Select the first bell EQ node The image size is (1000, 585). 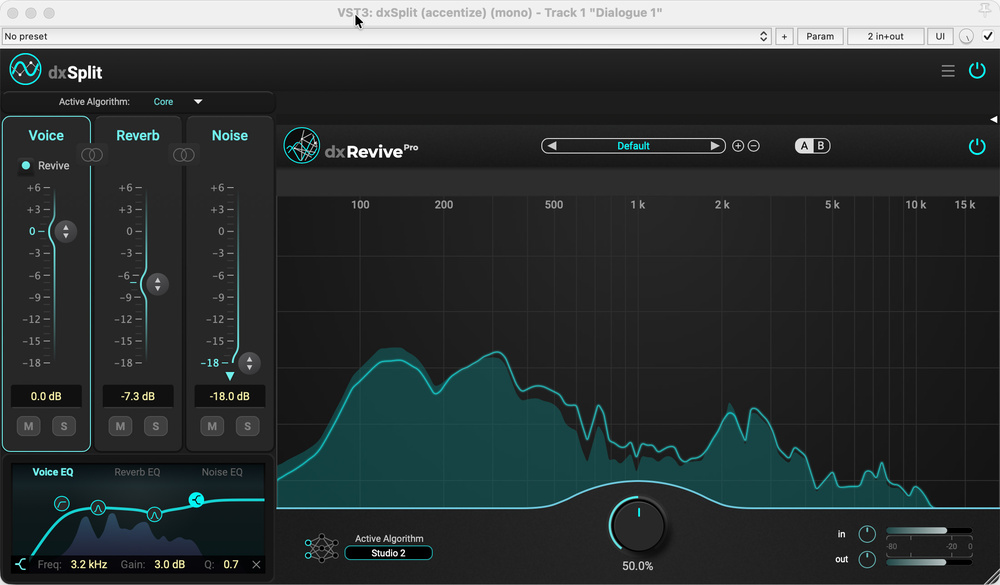pyautogui.click(x=98, y=508)
